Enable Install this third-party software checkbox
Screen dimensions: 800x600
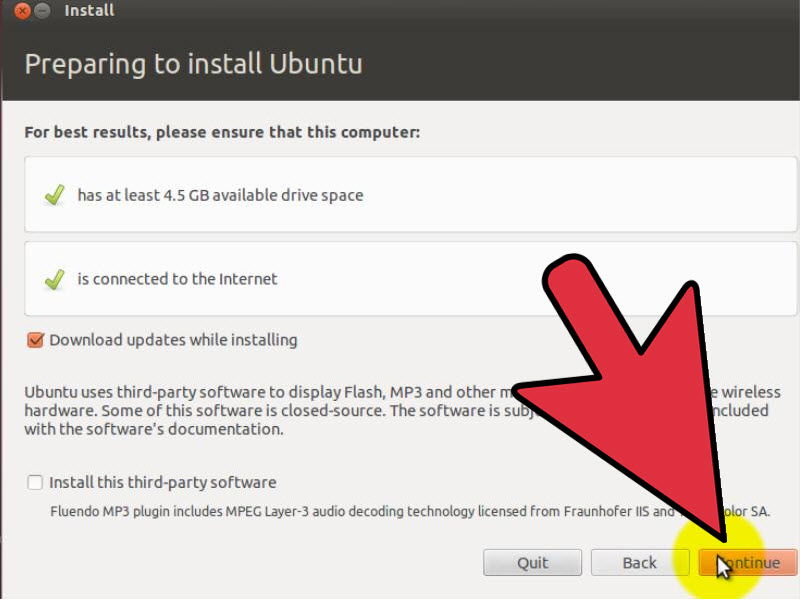coord(35,482)
